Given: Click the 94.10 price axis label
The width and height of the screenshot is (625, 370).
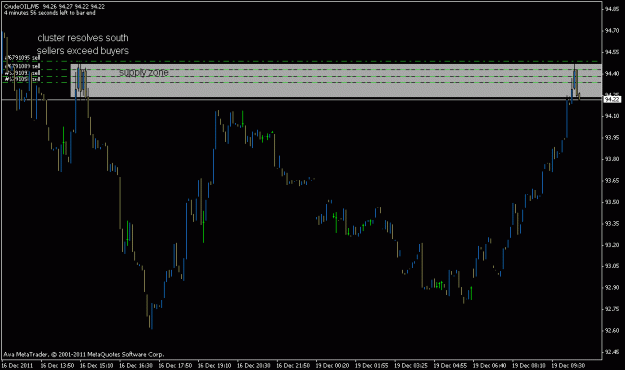Looking at the screenshot, I should (612, 116).
